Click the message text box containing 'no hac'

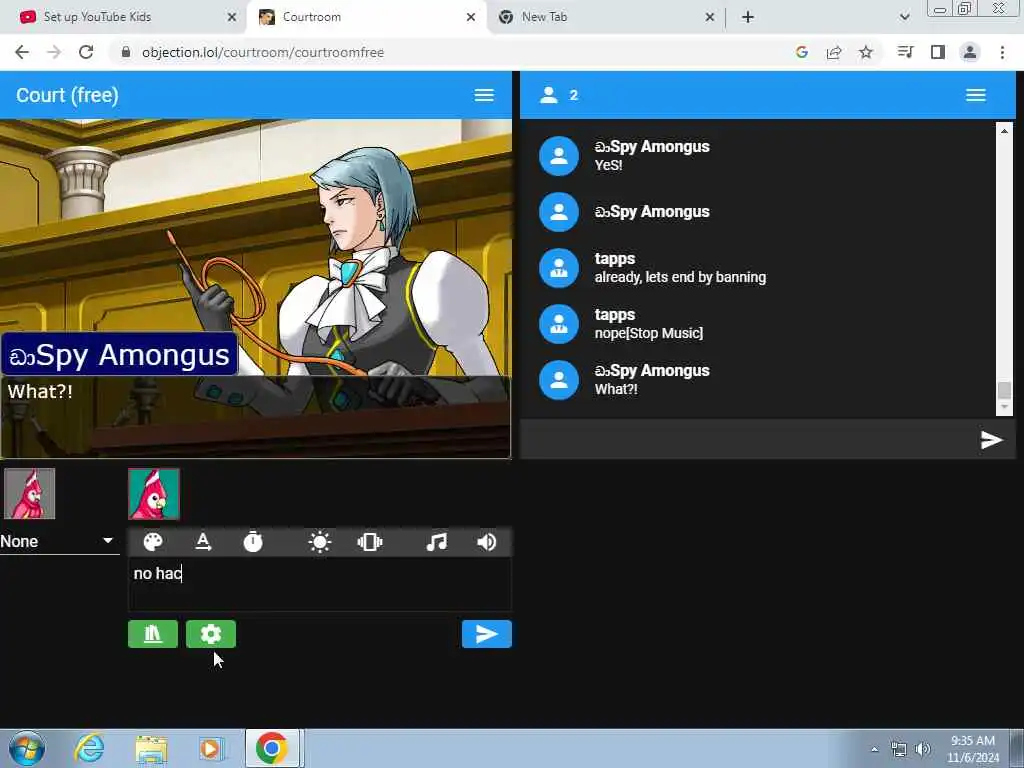319,584
